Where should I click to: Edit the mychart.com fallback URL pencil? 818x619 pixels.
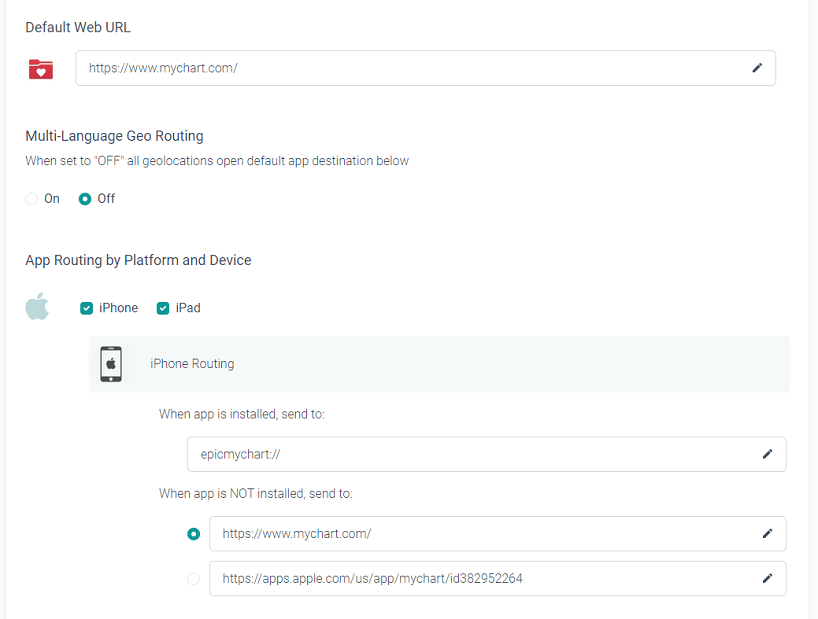pyautogui.click(x=767, y=534)
